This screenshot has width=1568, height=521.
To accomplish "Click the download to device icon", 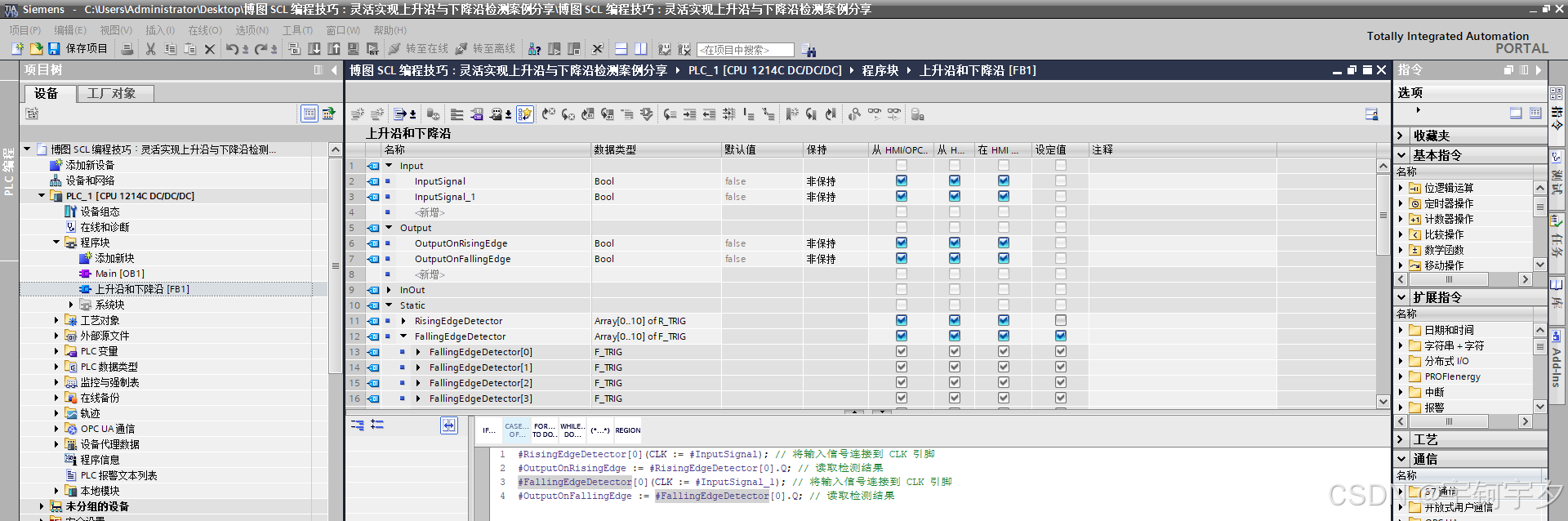I will (x=314, y=49).
